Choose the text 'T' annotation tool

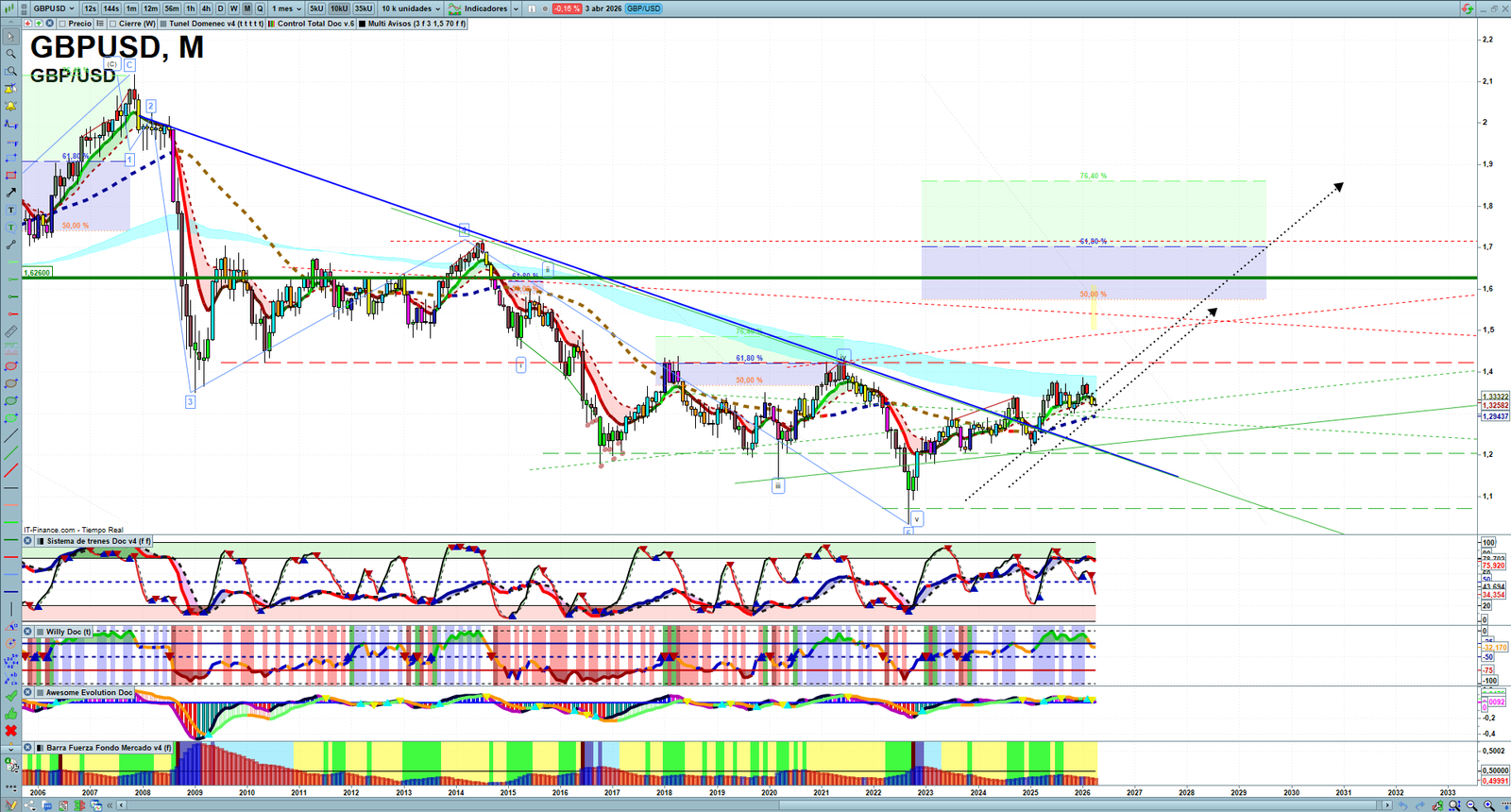pos(11,211)
